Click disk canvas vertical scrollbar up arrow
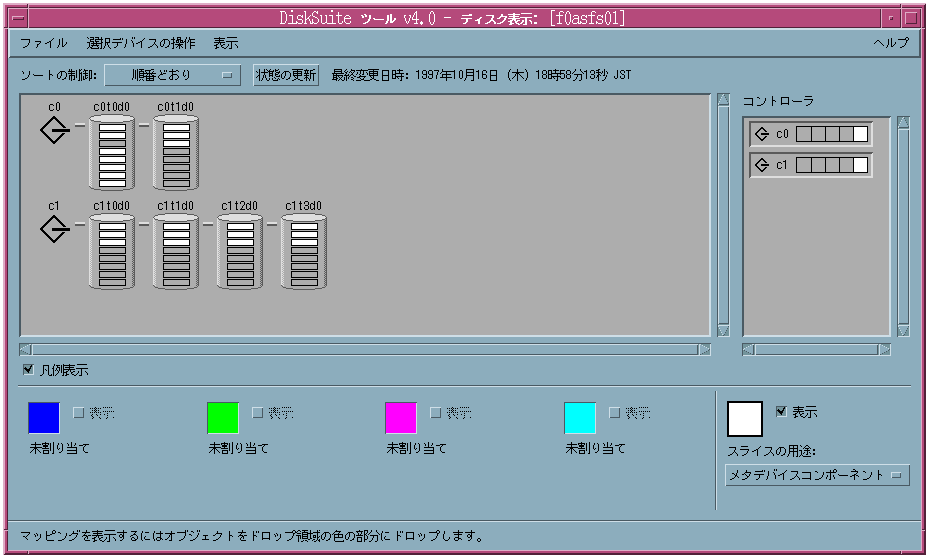The image size is (932, 557). point(723,100)
